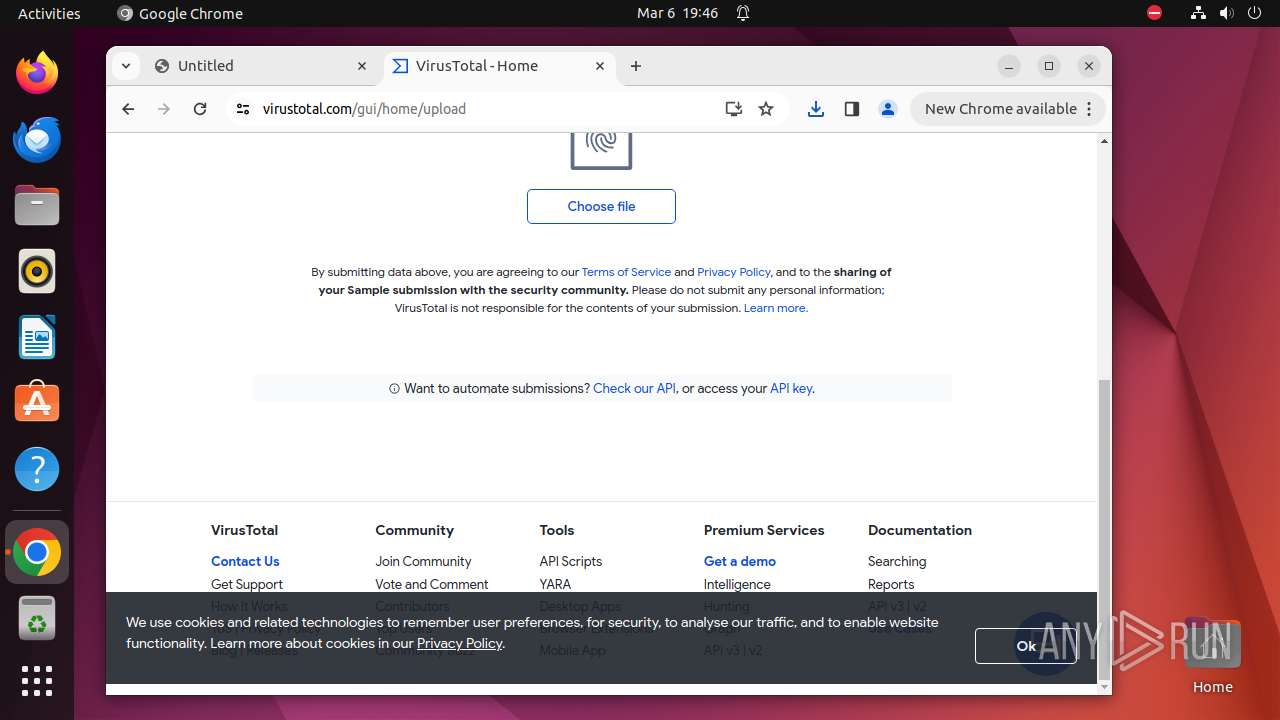Accept cookies with Ok button

pyautogui.click(x=1026, y=646)
